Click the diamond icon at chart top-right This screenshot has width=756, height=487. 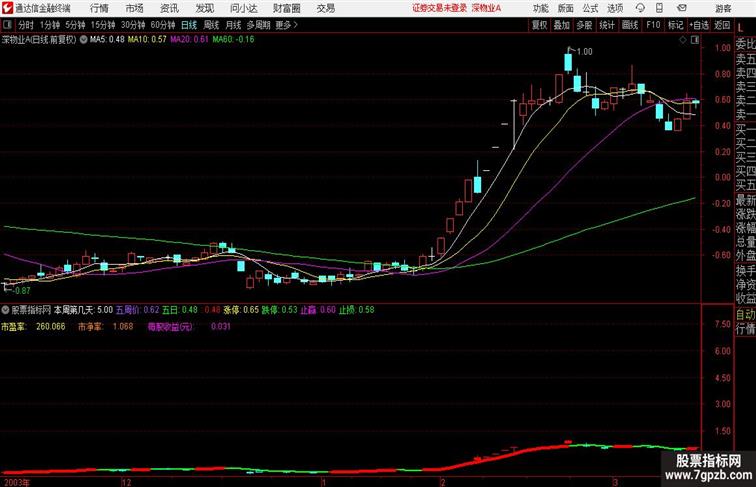pyautogui.click(x=683, y=40)
